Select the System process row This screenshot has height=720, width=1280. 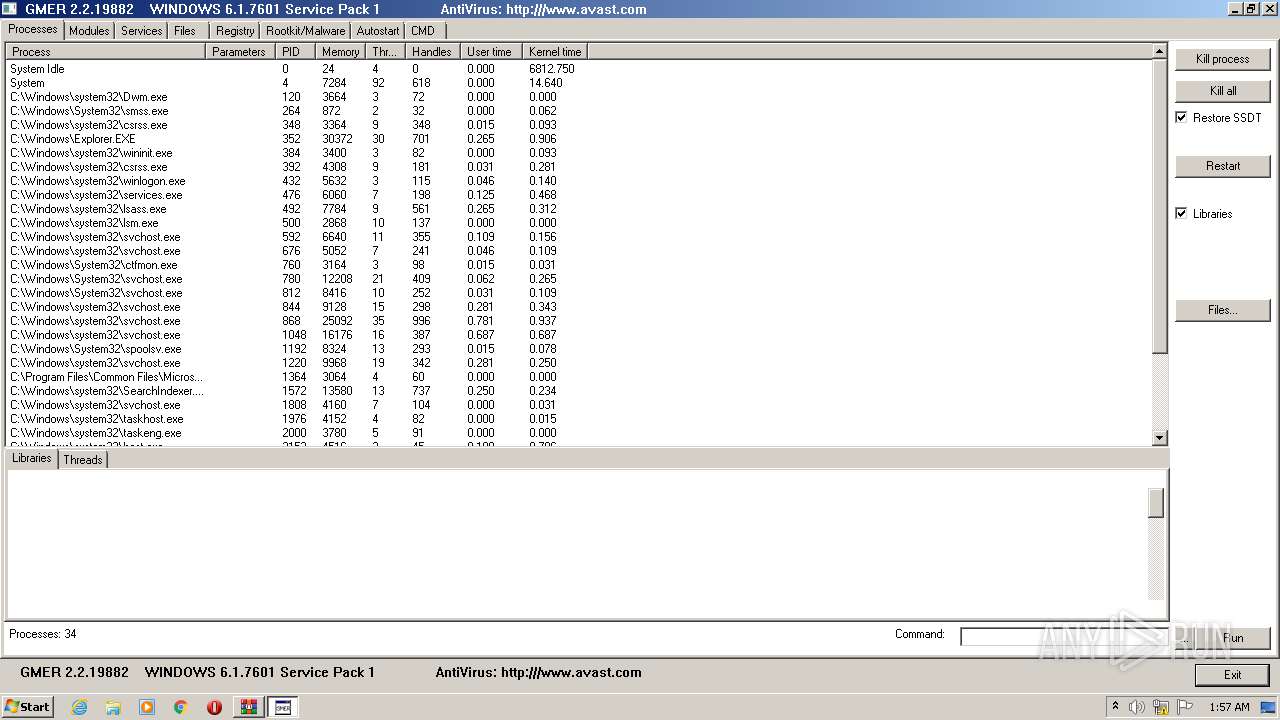(580, 83)
